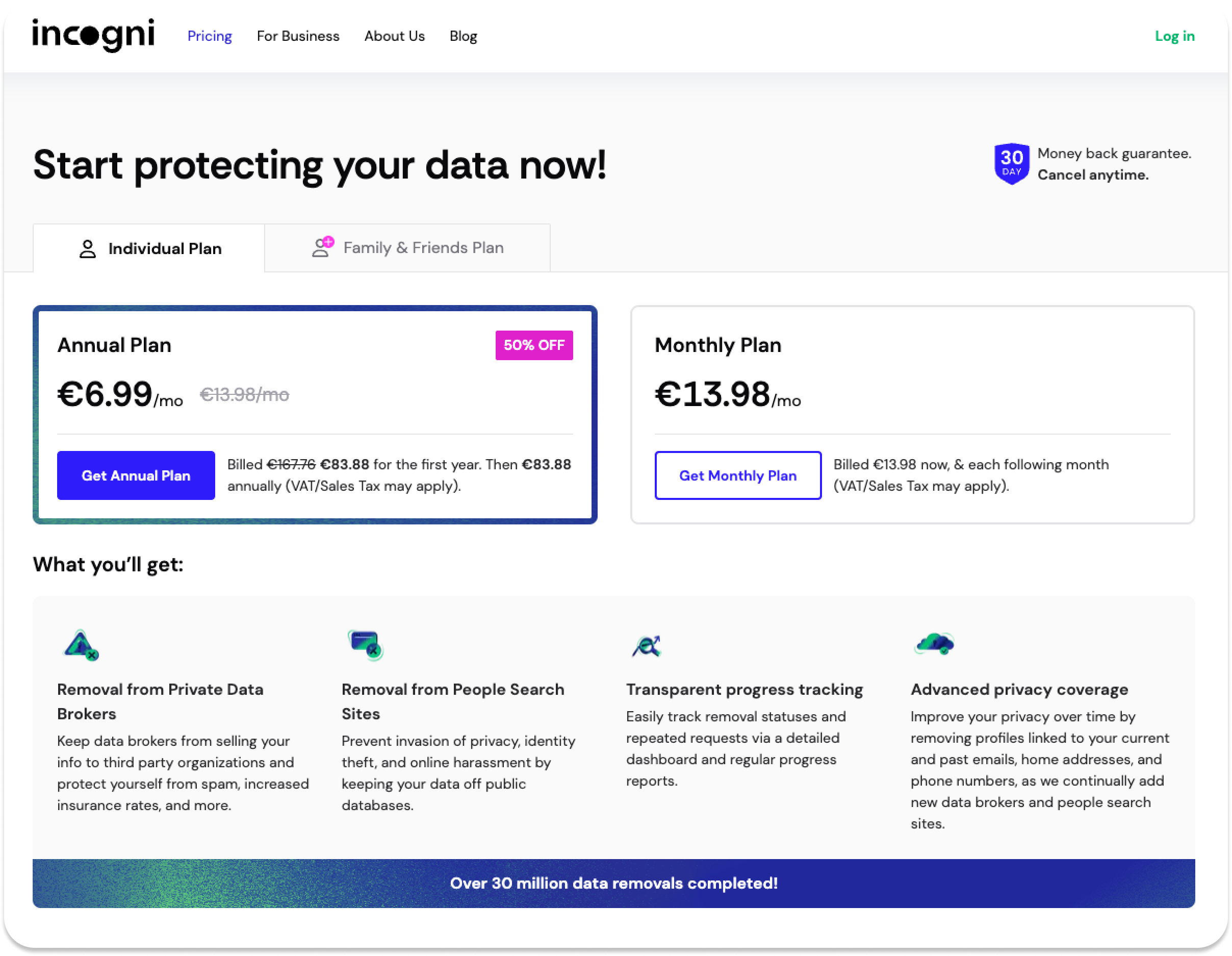Click the Advanced privacy coverage cloud icon
The height and width of the screenshot is (956, 1232).
coord(934,643)
